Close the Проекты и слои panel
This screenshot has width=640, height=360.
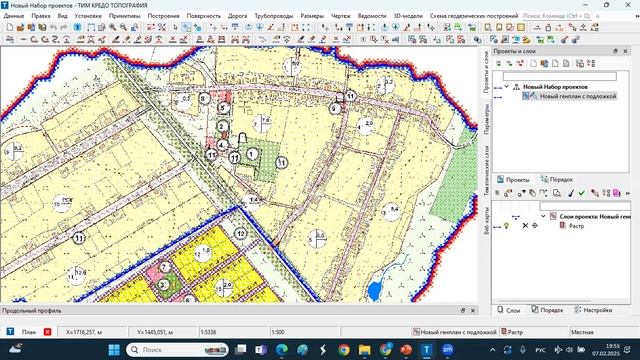click(x=625, y=51)
